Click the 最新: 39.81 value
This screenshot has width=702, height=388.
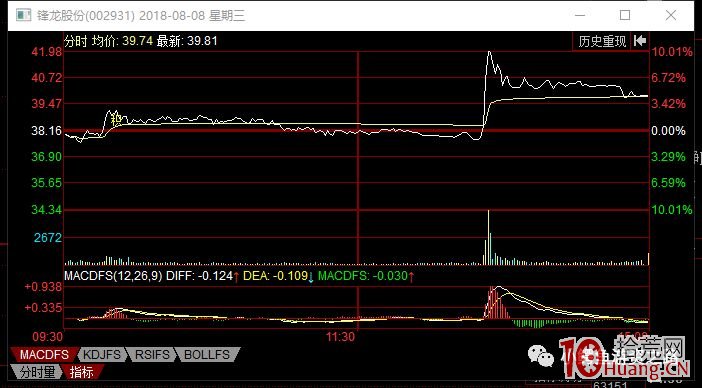pos(187,41)
